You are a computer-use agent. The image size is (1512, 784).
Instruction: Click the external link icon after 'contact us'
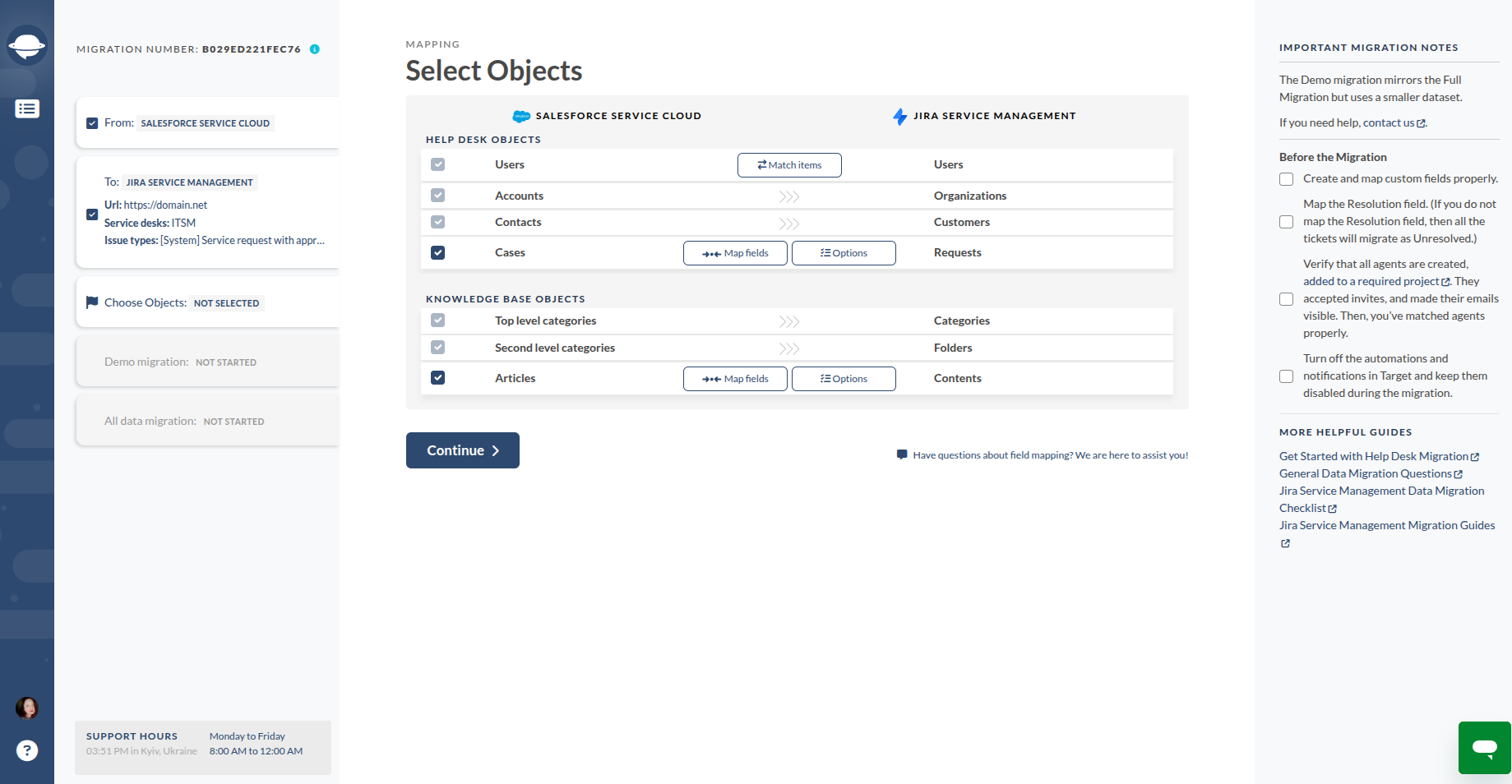[1421, 123]
